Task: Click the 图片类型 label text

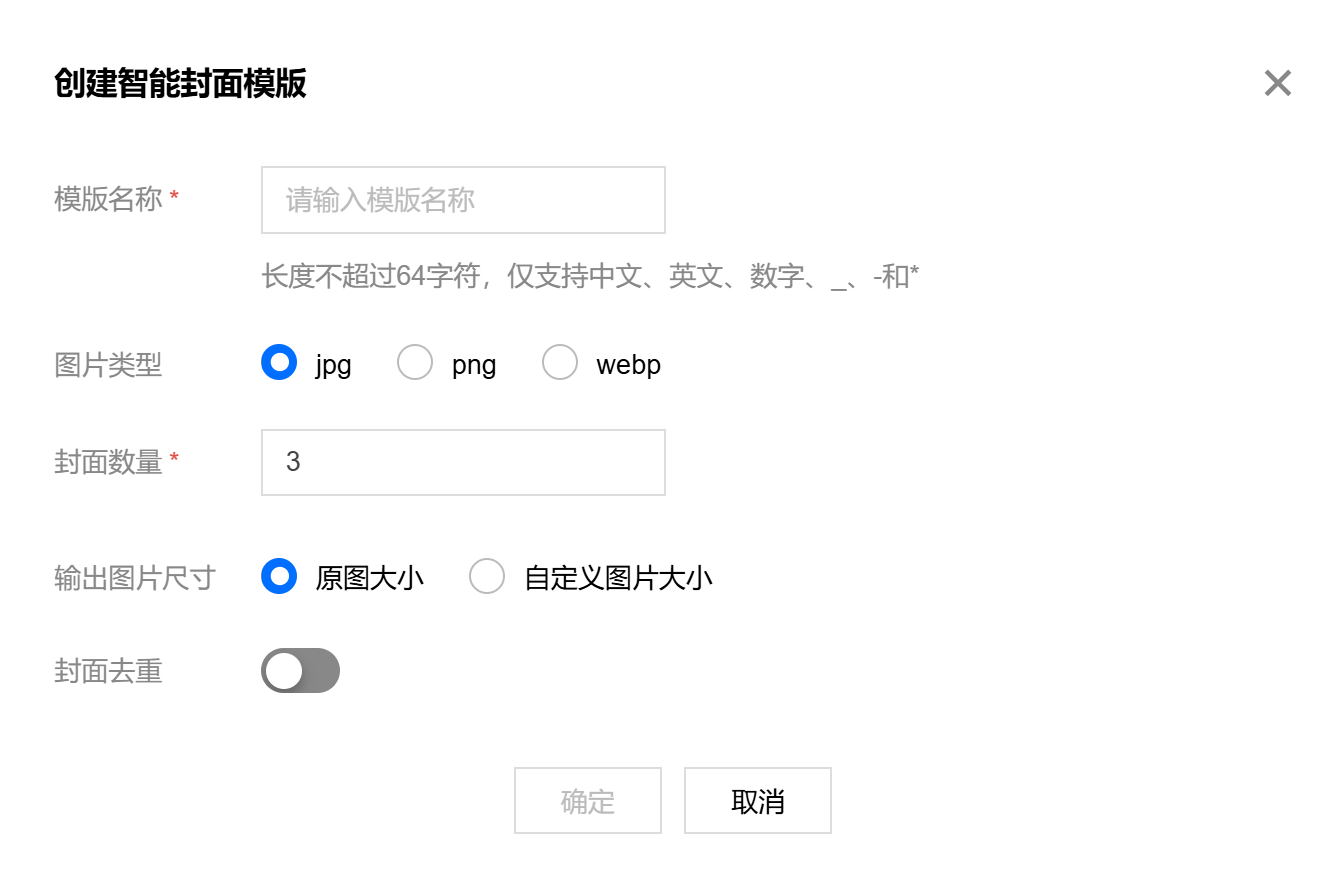Action: 108,365
